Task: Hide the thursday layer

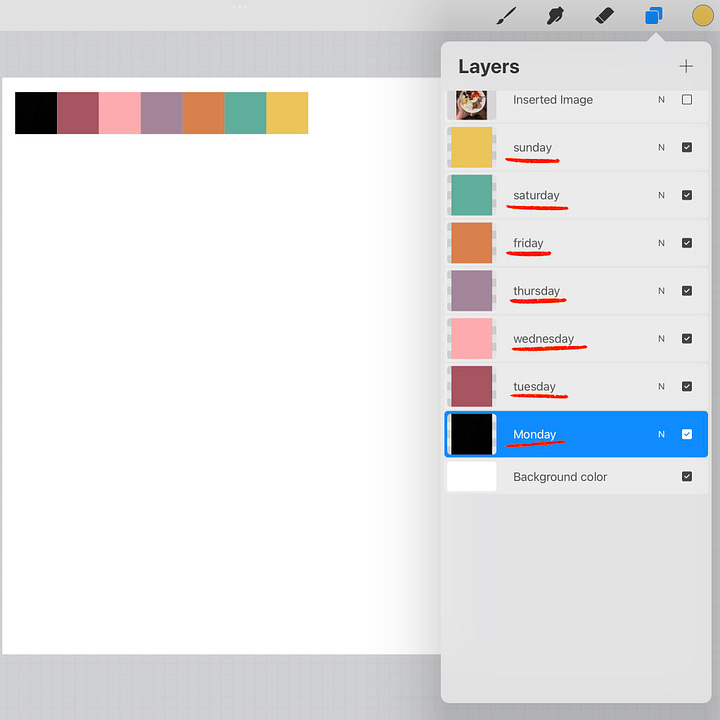Action: click(x=686, y=291)
